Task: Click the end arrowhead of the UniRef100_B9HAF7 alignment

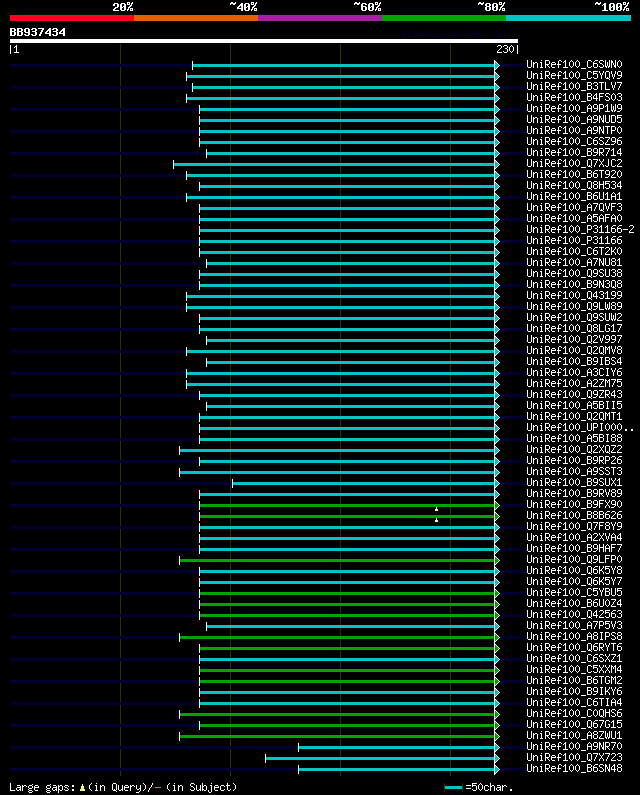Action: (x=497, y=550)
